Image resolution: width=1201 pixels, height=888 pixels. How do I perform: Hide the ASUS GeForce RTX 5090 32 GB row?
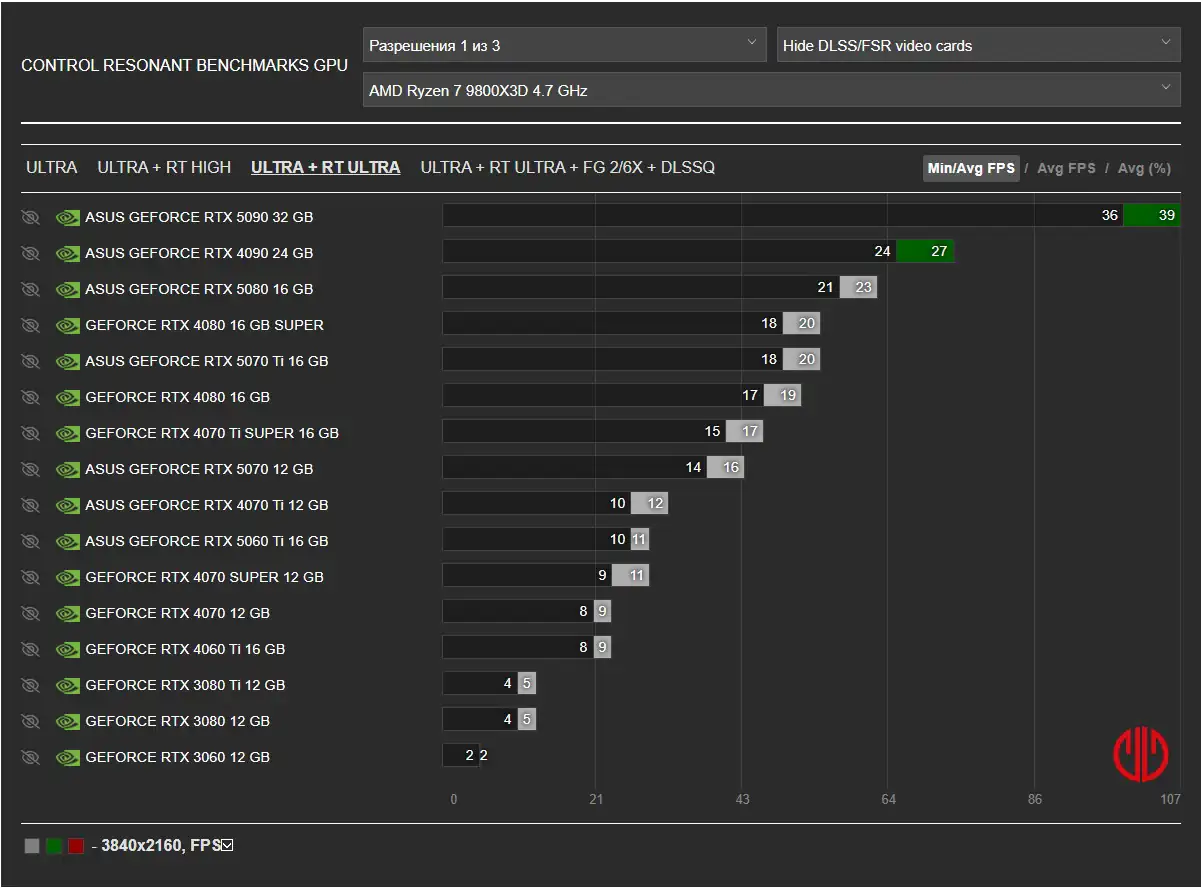point(30,217)
